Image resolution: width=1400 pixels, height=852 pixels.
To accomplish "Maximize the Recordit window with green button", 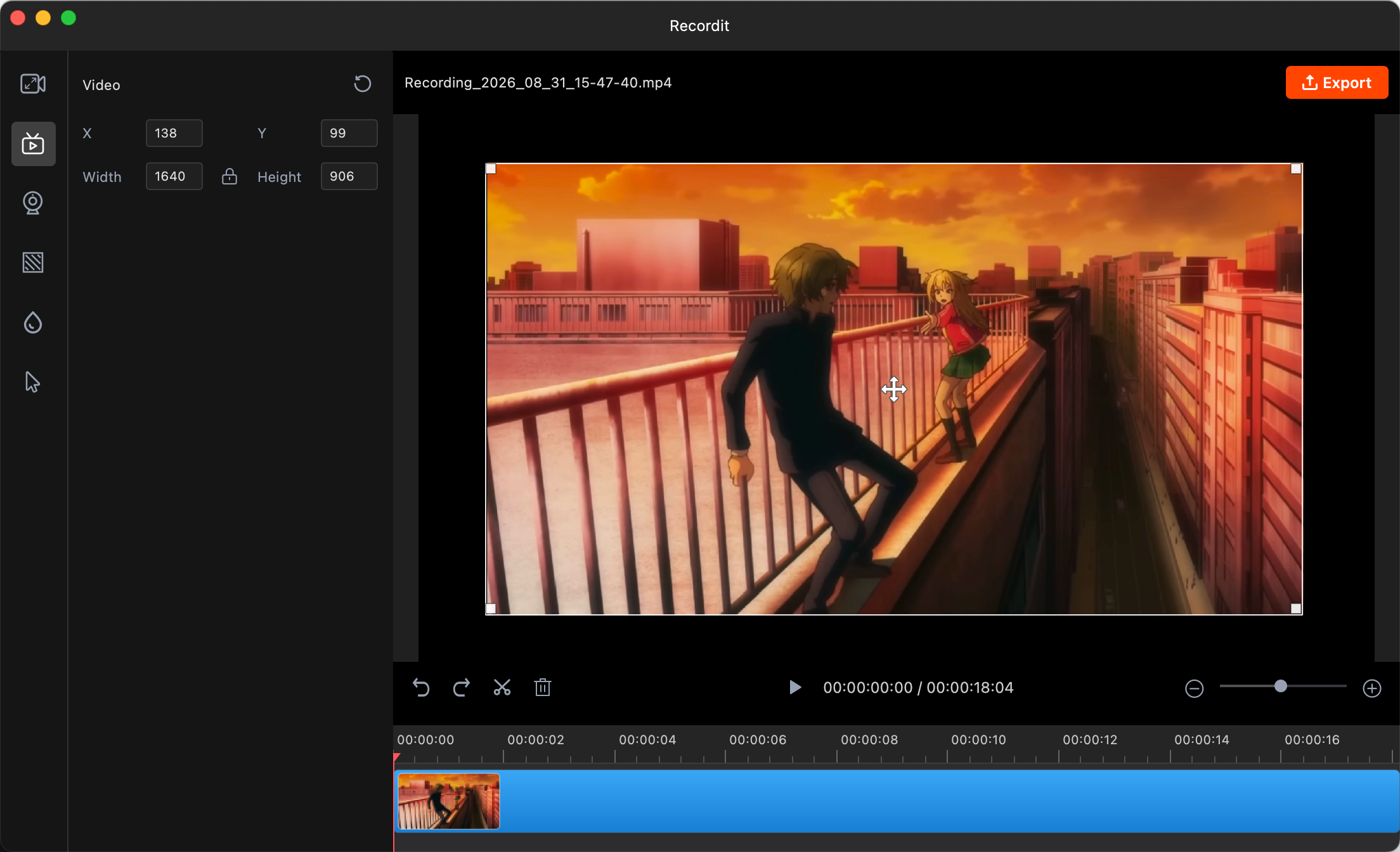I will (x=68, y=18).
